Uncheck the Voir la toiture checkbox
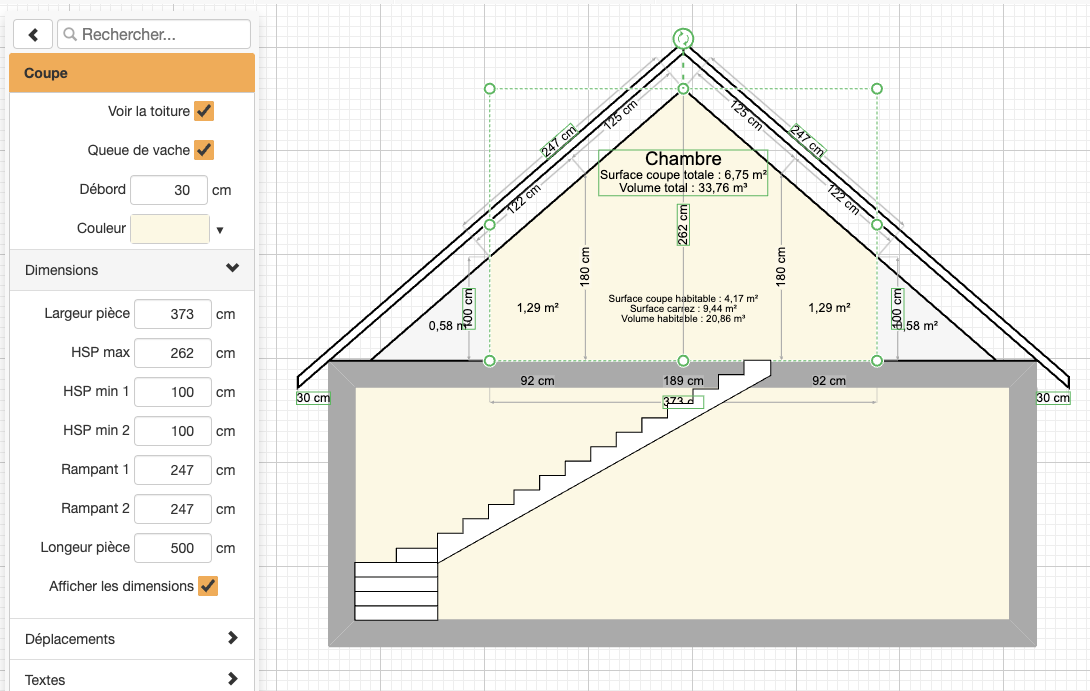This screenshot has width=1090, height=691. 204,111
